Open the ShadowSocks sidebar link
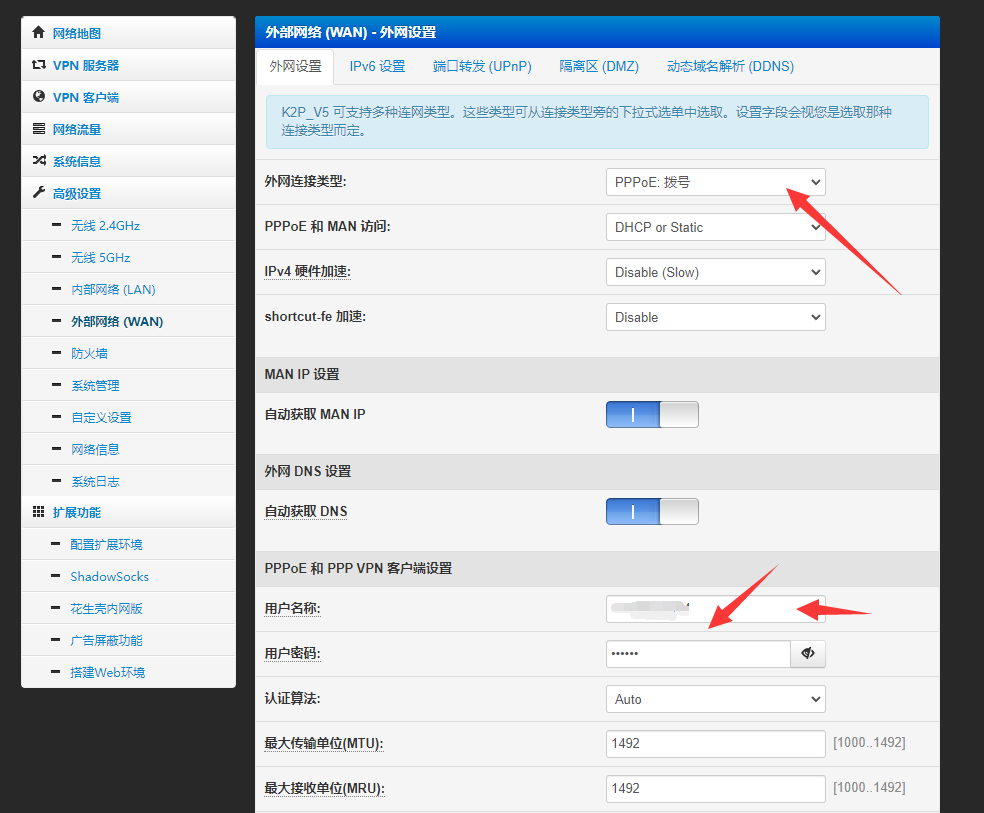Screen dimensions: 984x813 pyautogui.click(x=109, y=576)
